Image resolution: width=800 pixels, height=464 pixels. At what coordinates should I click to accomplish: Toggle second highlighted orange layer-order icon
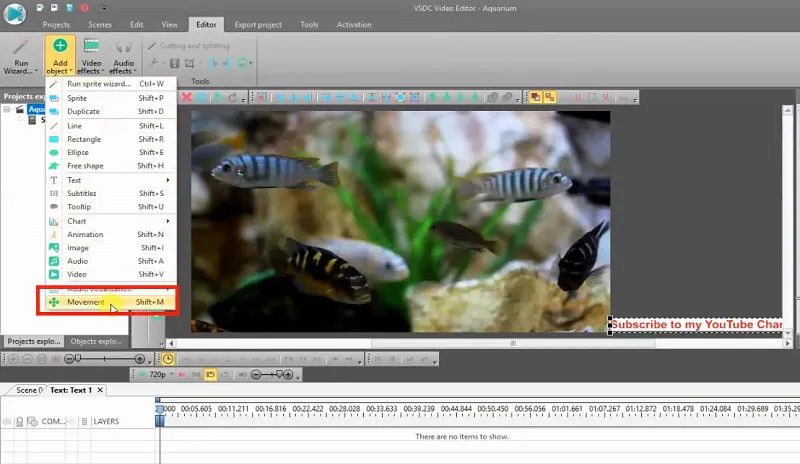click(549, 97)
